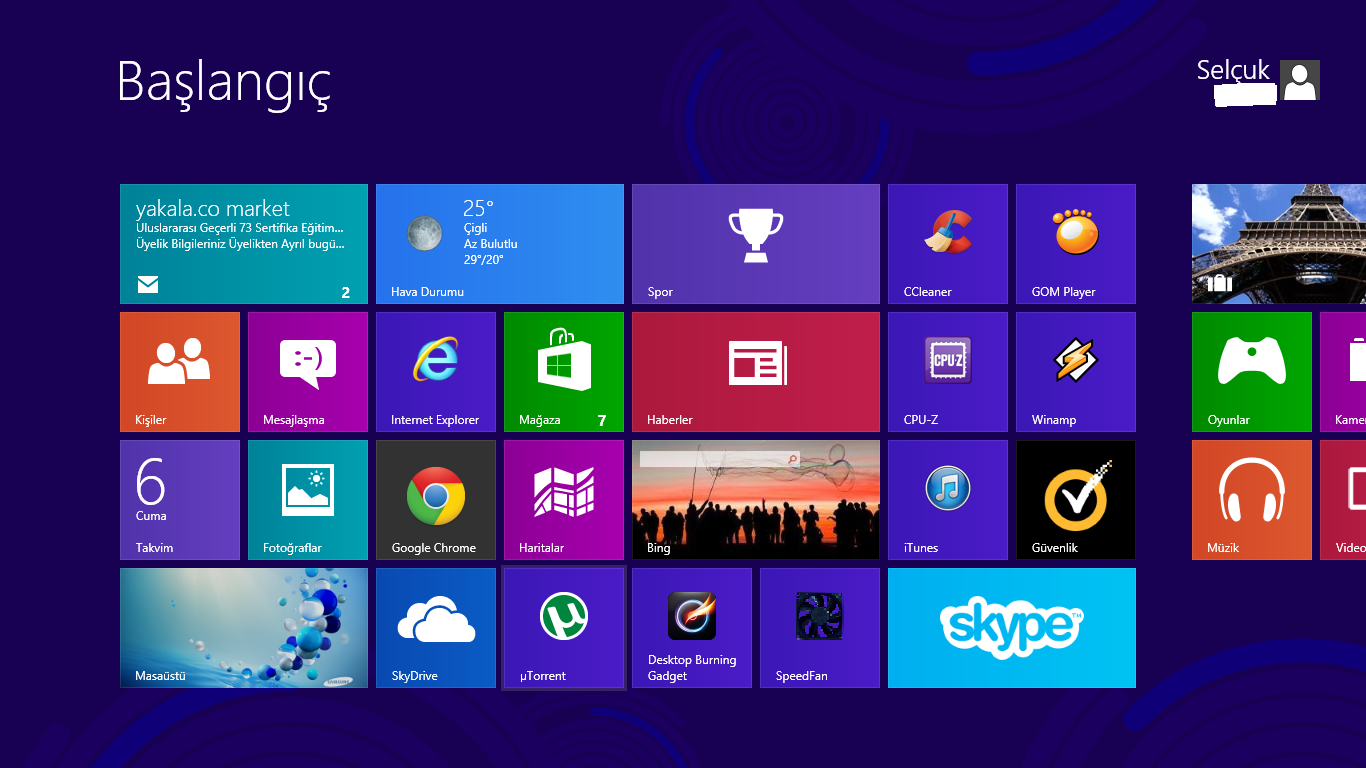The height and width of the screenshot is (768, 1366).
Task: Open the Takvim calendar tile
Action: point(180,500)
